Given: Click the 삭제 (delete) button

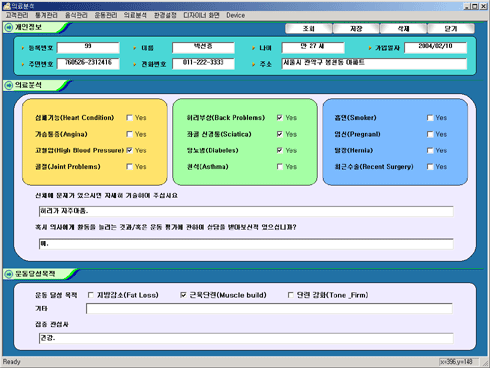Looking at the screenshot, I should (x=403, y=29).
